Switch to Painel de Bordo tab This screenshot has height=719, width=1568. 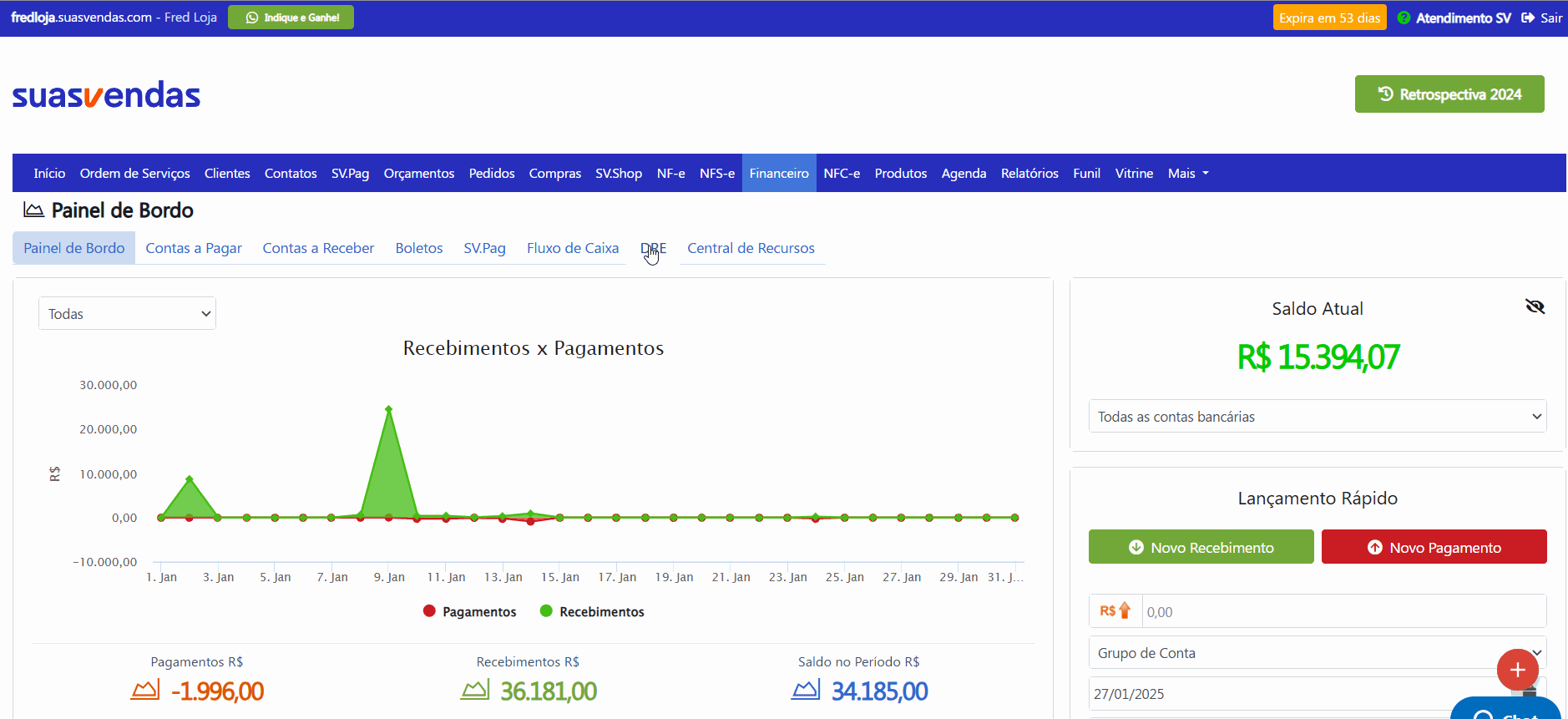pos(74,248)
